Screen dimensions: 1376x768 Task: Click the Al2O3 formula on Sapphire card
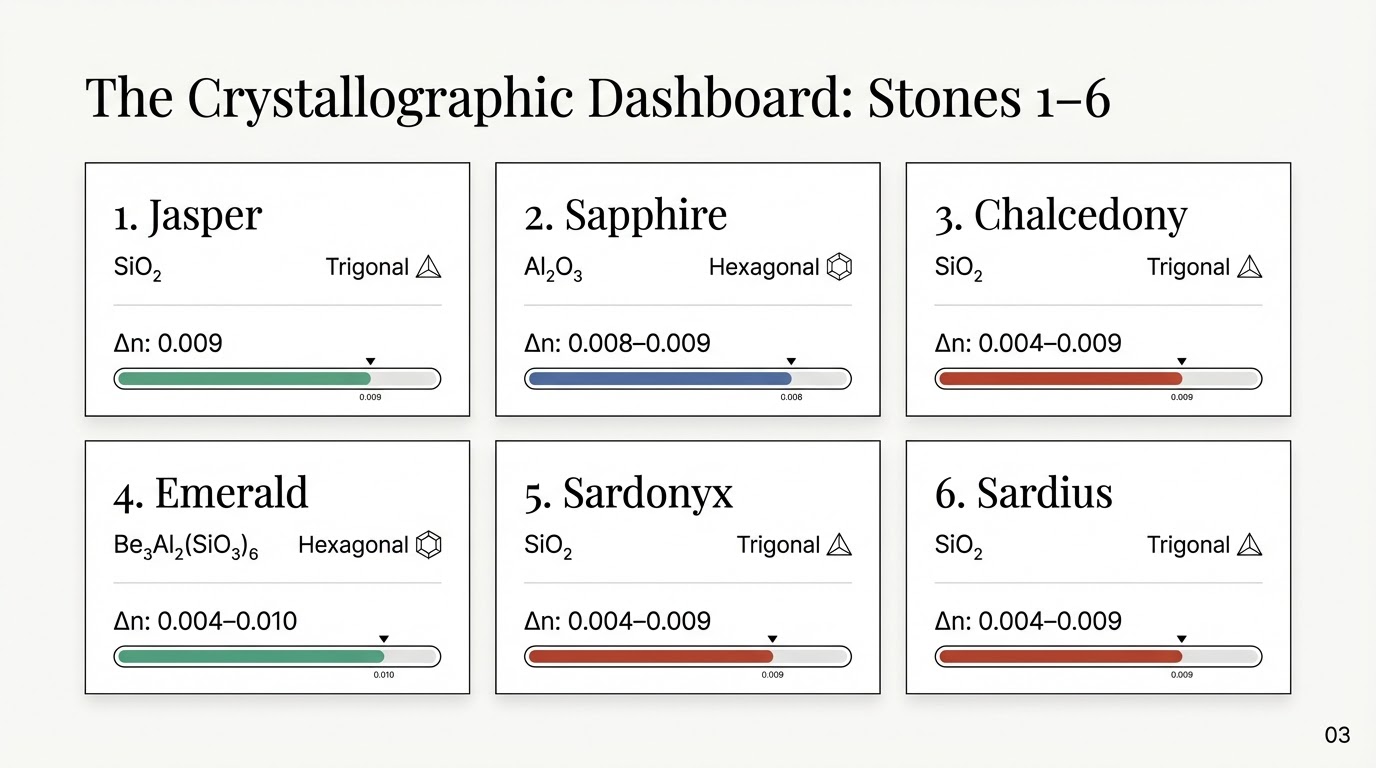553,269
